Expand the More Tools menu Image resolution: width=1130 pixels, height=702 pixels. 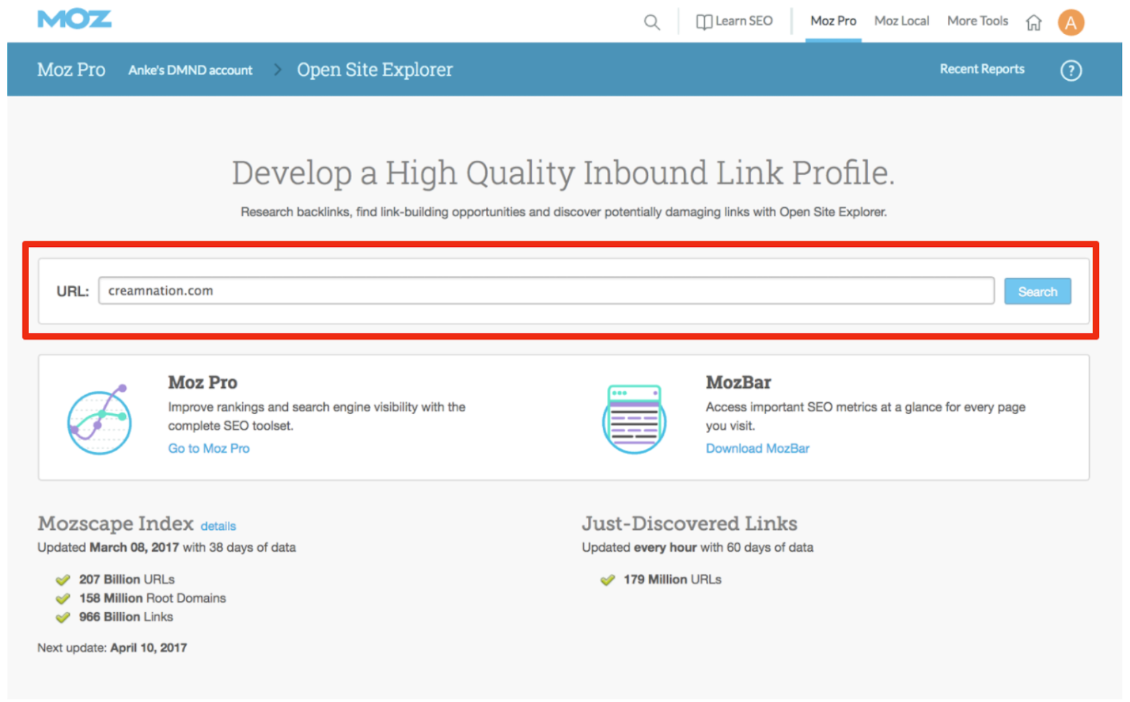click(977, 21)
